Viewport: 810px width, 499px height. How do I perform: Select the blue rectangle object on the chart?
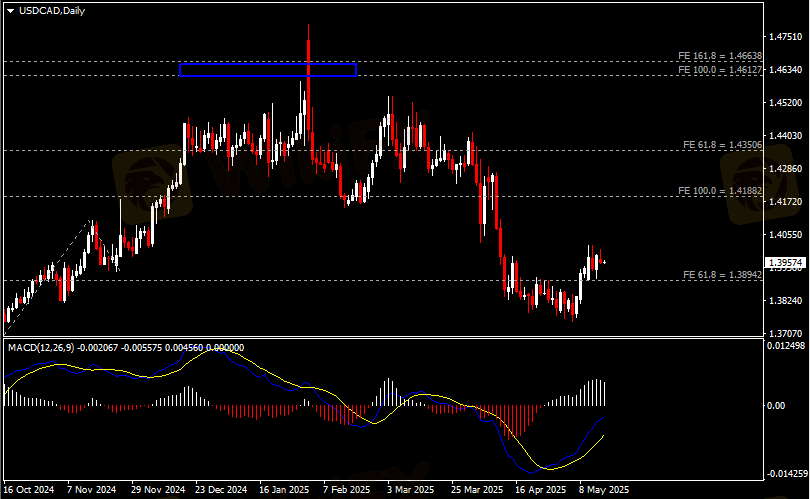click(268, 70)
